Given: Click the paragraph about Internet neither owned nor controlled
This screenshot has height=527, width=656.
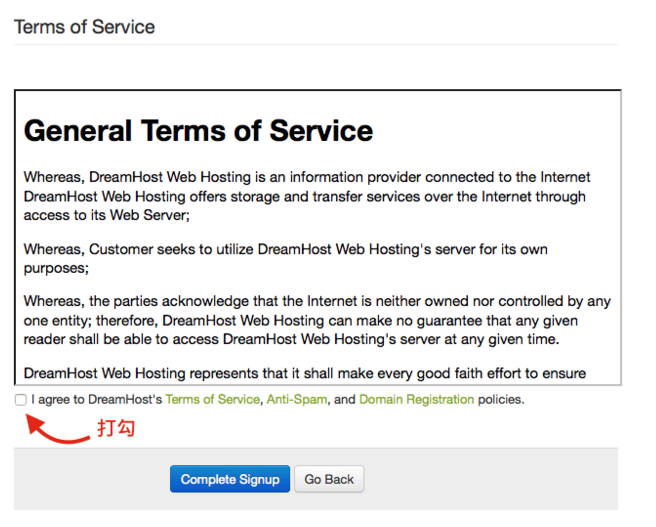Looking at the screenshot, I should 316,319.
